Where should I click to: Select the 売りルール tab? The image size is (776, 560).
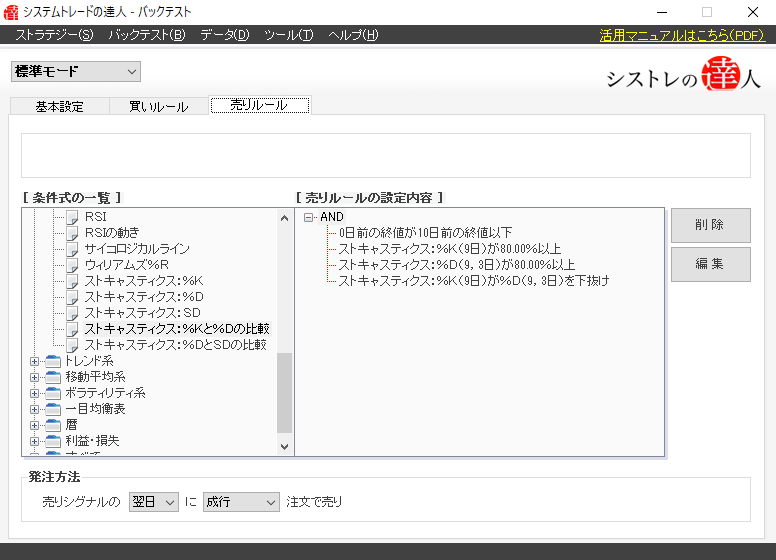[x=260, y=105]
